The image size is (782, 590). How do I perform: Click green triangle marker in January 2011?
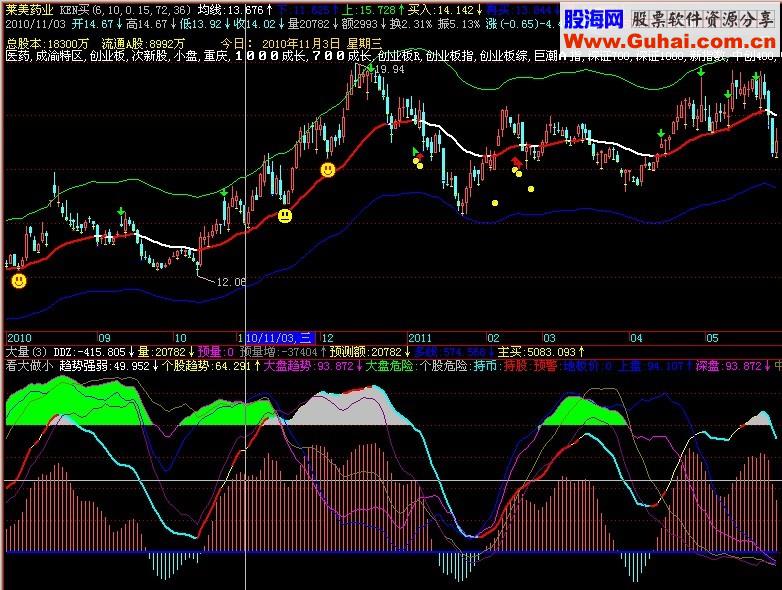pyautogui.click(x=415, y=151)
